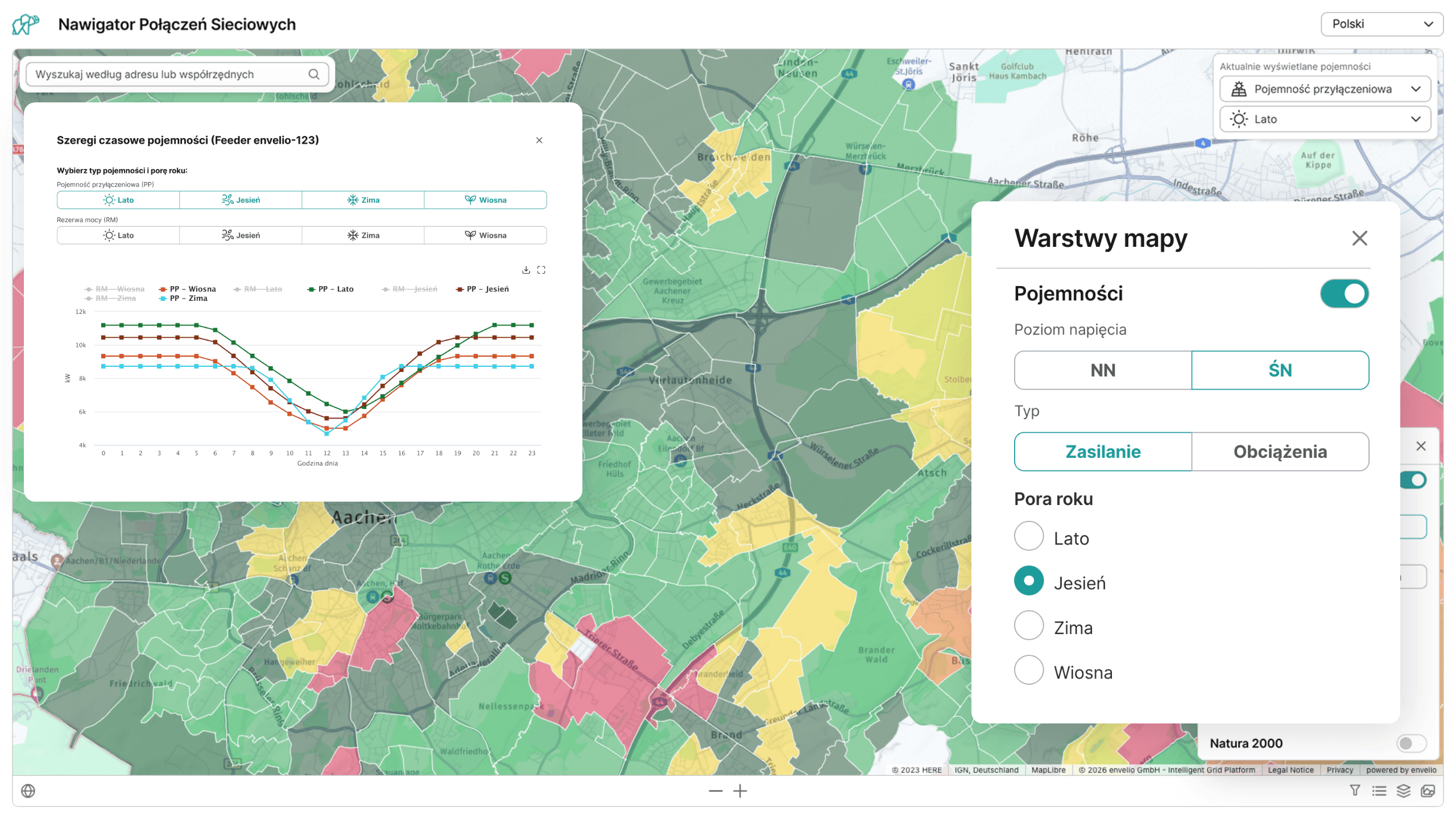This screenshot has width=1456, height=819.
Task: Select the Zima season radio button
Action: pos(1028,626)
